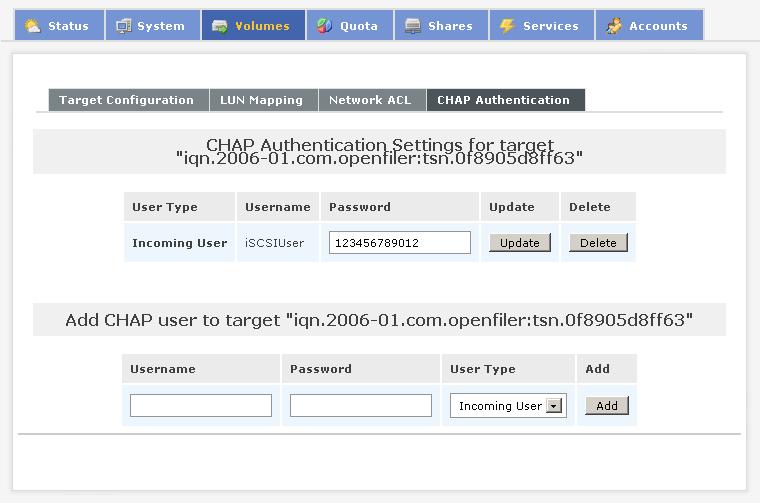Click the Services tab lightning icon
Viewport: 760px width, 503px height.
pyautogui.click(x=507, y=26)
